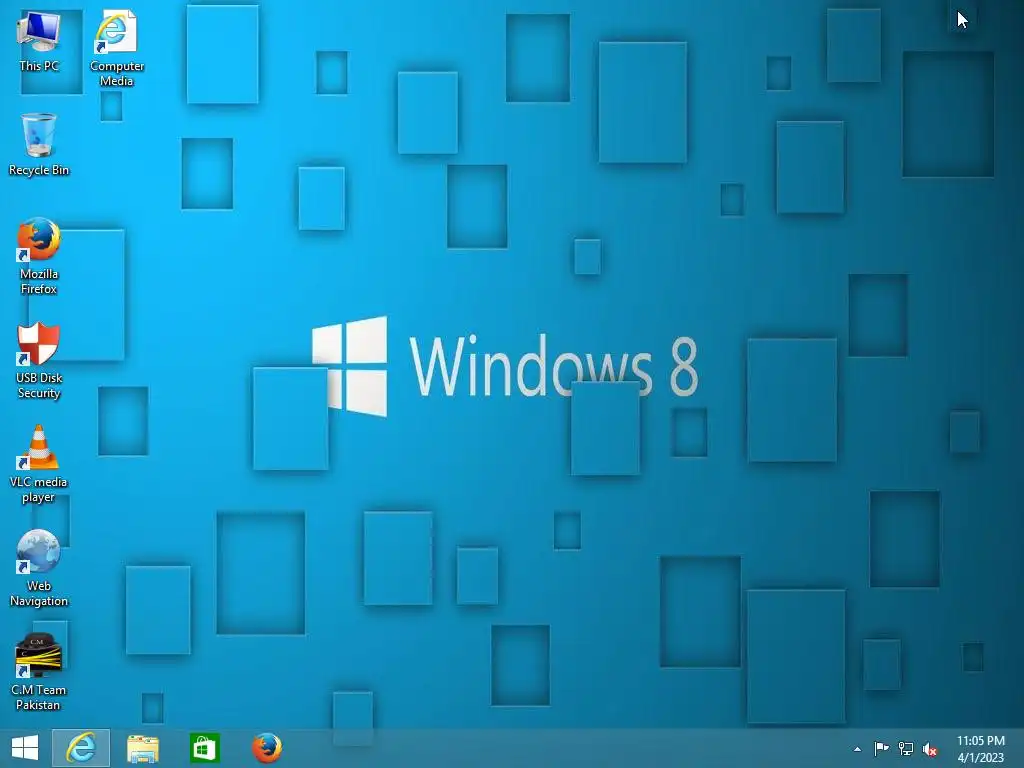Launch Windows Store from taskbar

point(204,748)
